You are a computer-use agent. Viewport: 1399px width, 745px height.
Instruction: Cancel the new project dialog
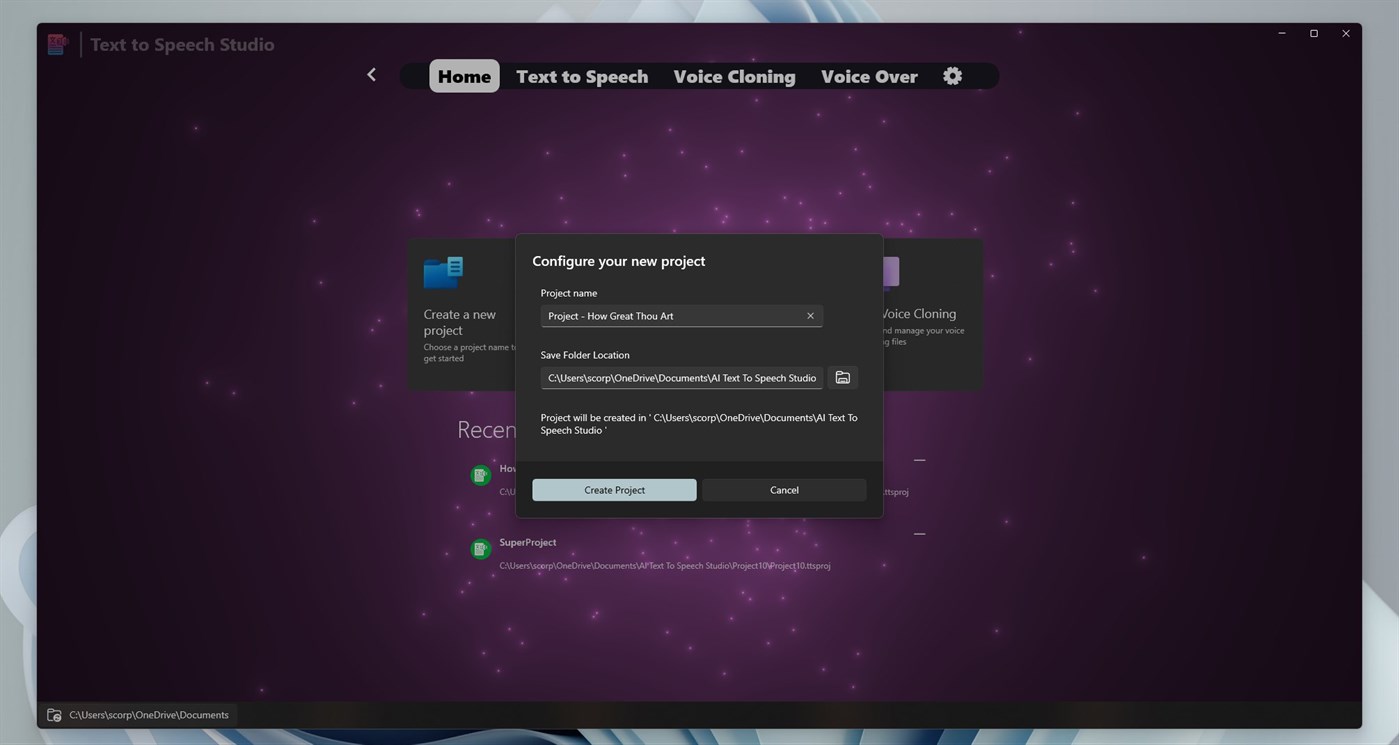click(783, 490)
